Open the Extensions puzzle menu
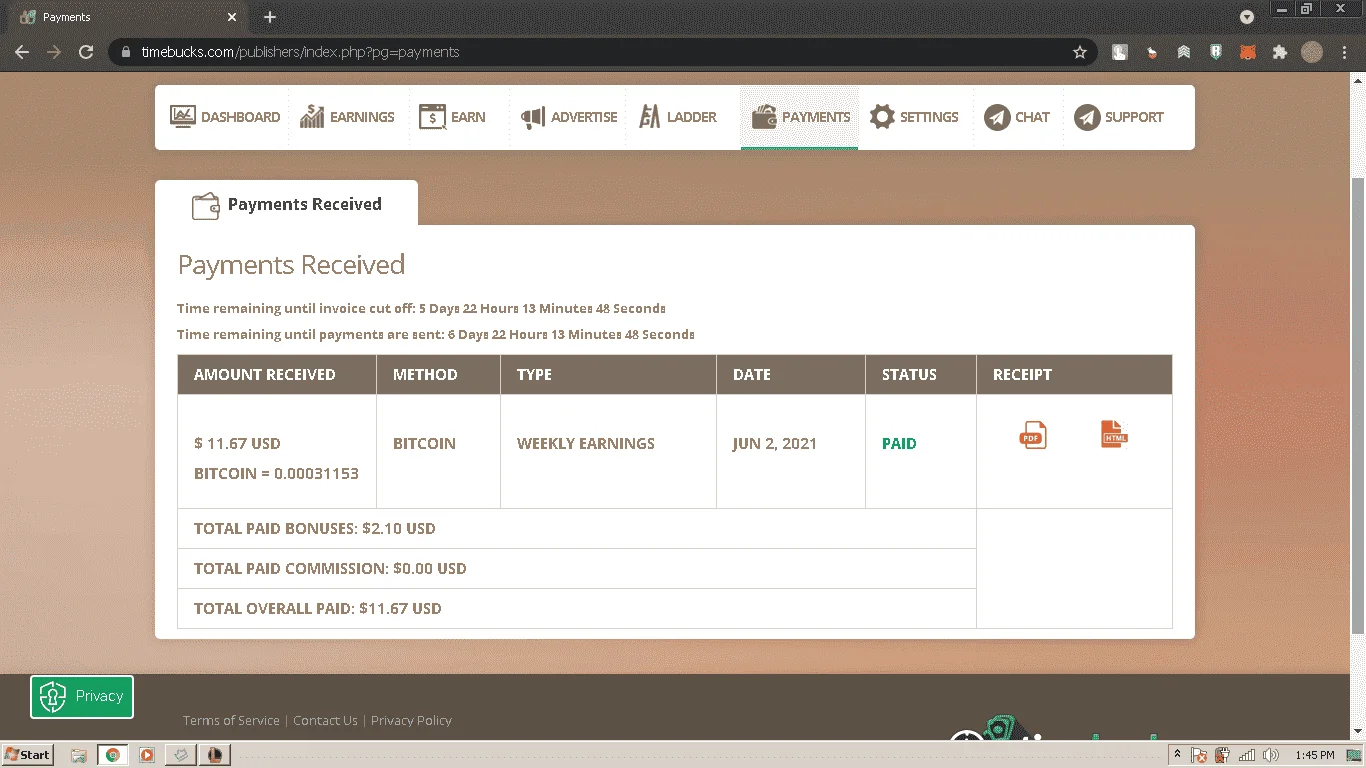This screenshot has height=768, width=1366. click(1280, 52)
